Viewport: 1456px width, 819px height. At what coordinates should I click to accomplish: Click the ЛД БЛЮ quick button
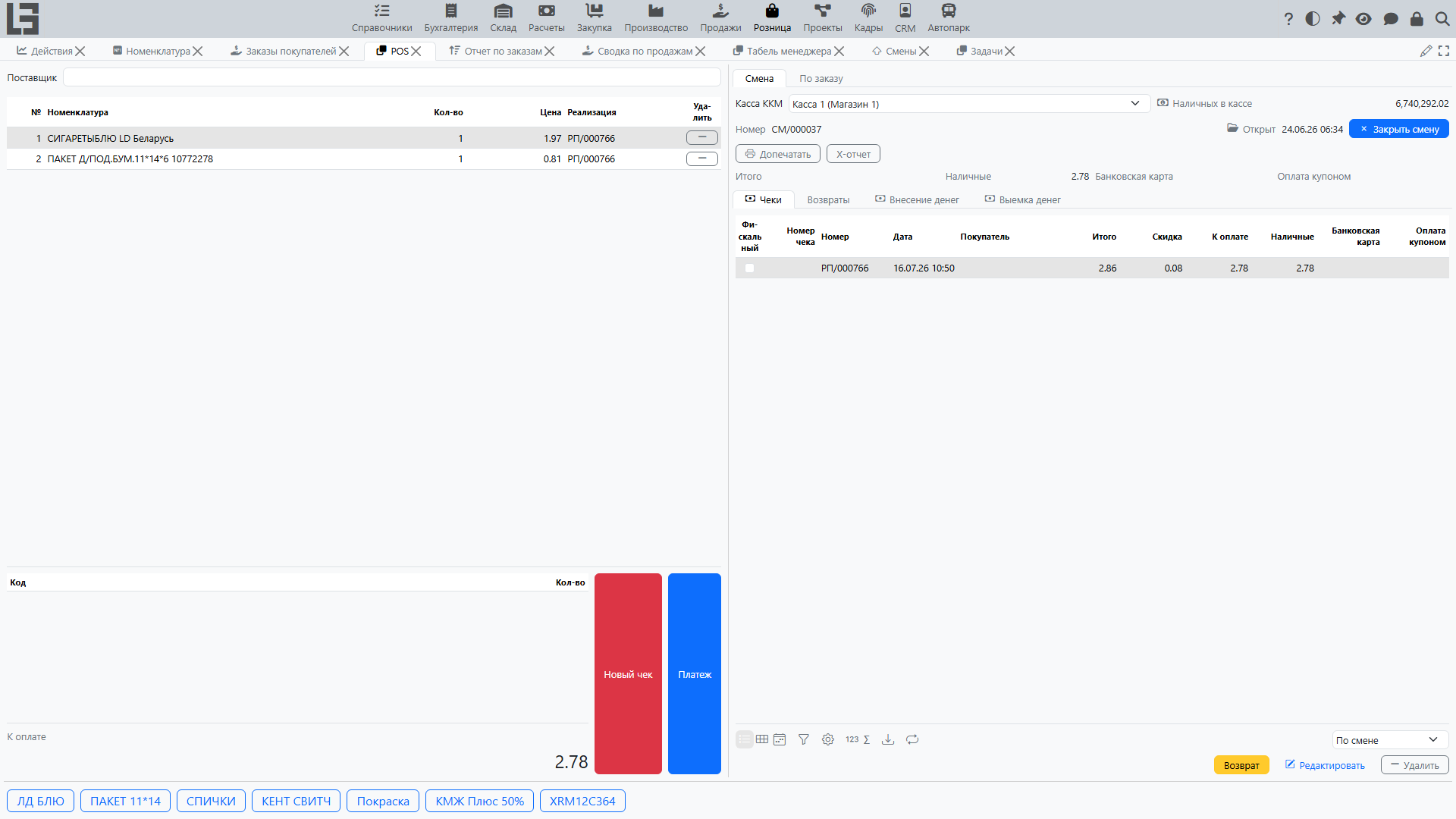40,801
